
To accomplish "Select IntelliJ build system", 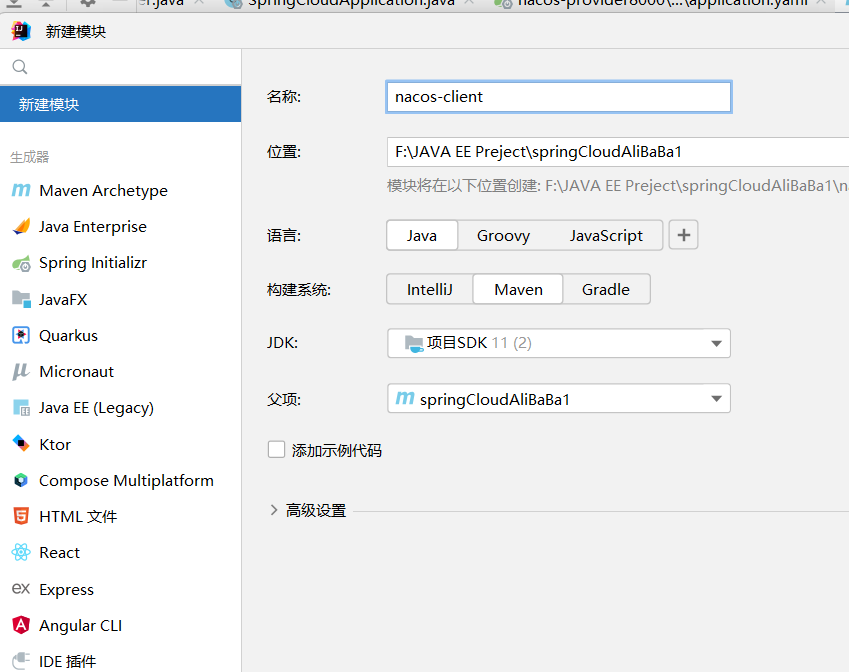I will coord(430,290).
